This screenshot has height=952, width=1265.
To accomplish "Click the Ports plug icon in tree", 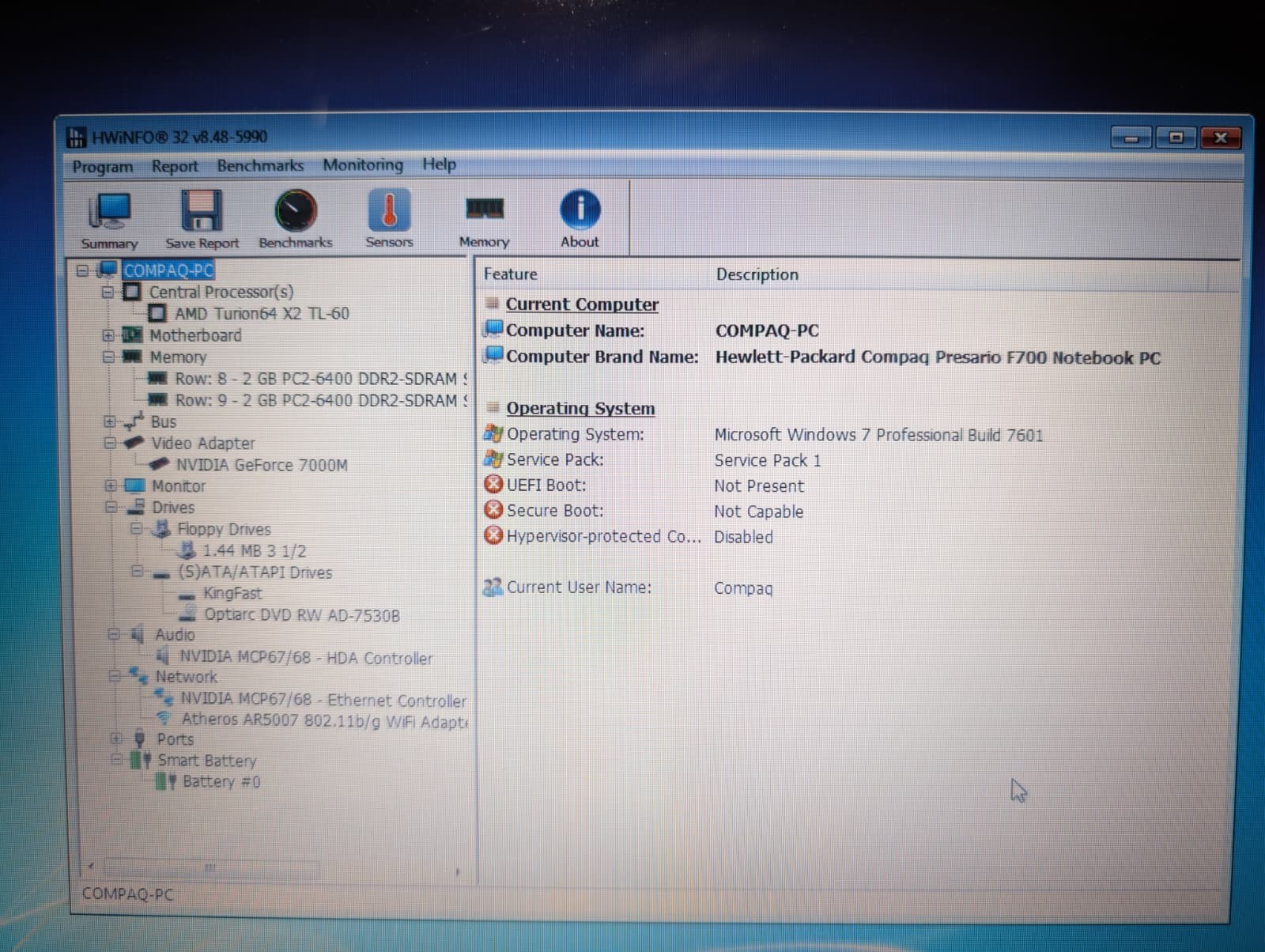I will pyautogui.click(x=140, y=739).
